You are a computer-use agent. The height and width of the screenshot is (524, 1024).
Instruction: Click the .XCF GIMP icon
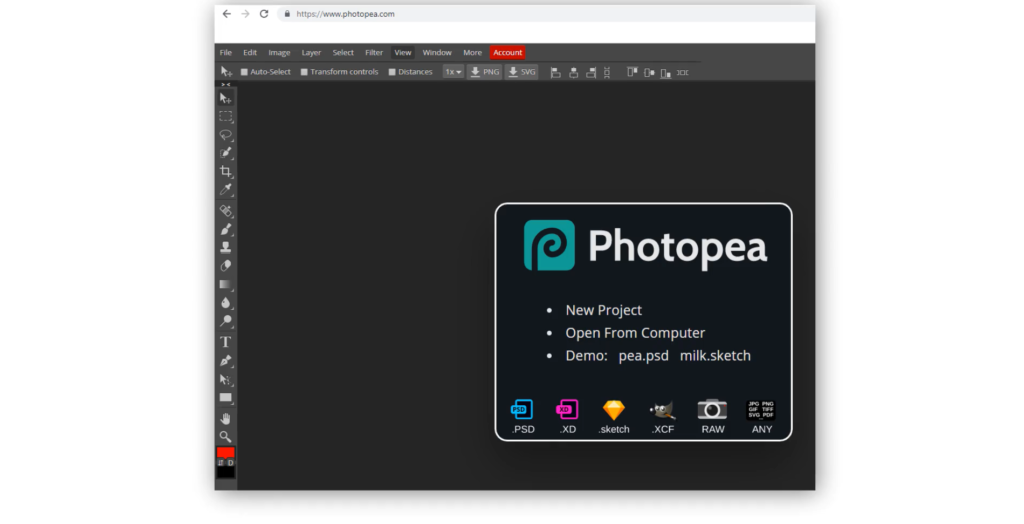click(x=663, y=410)
